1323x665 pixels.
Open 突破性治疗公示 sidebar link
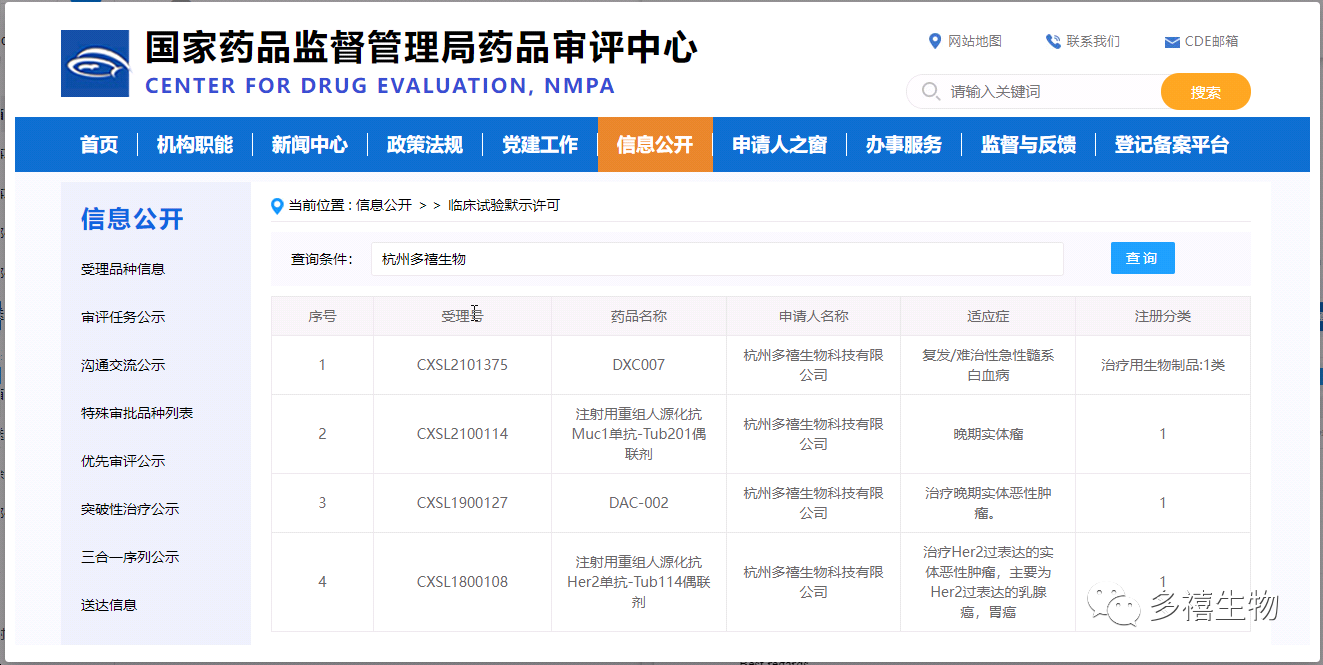(130, 509)
